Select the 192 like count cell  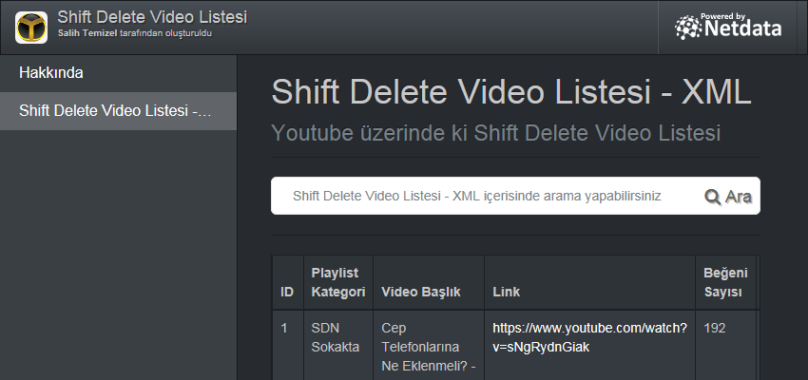726,345
